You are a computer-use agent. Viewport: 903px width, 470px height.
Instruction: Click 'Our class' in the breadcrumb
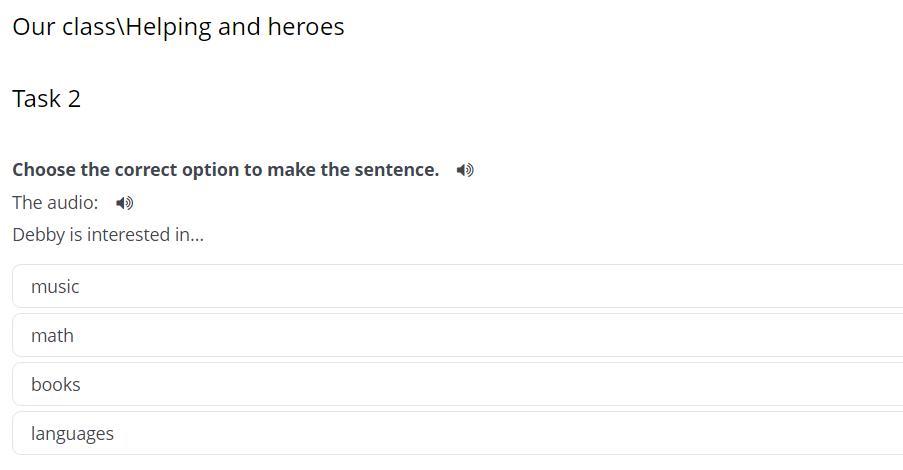pos(64,27)
